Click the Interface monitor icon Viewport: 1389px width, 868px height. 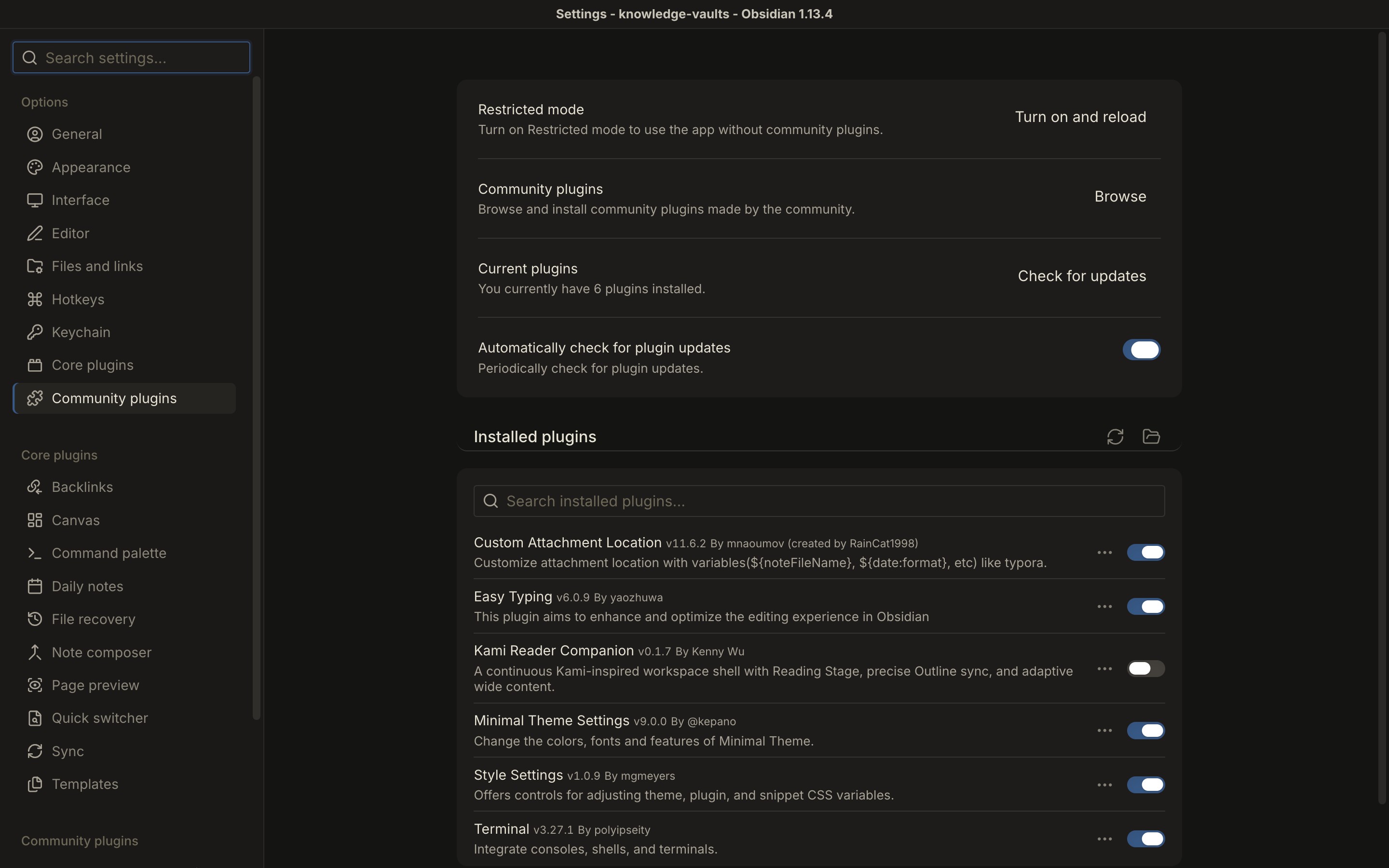pos(35,200)
